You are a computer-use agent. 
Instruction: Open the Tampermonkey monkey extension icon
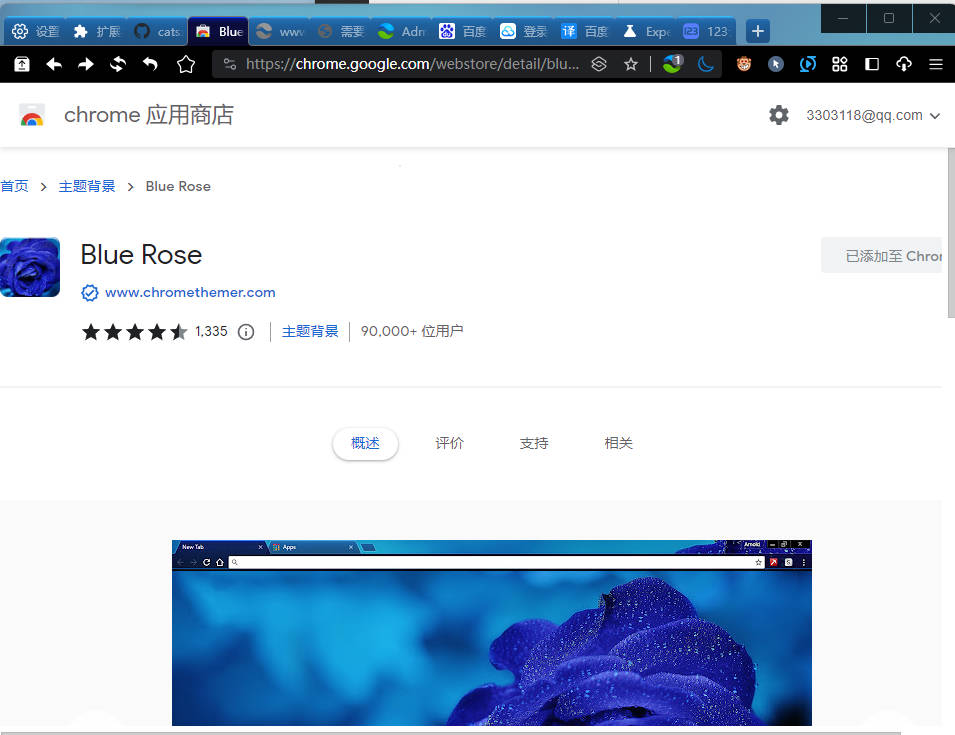(x=744, y=64)
